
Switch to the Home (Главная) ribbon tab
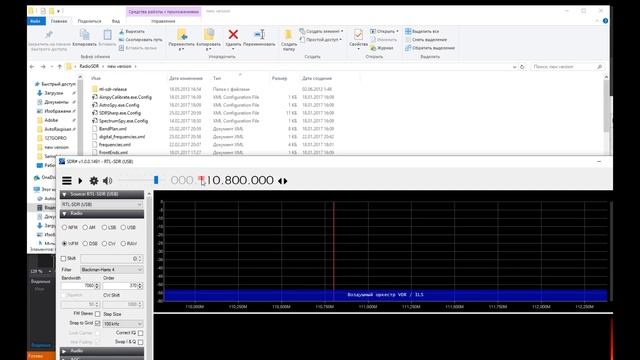point(59,21)
